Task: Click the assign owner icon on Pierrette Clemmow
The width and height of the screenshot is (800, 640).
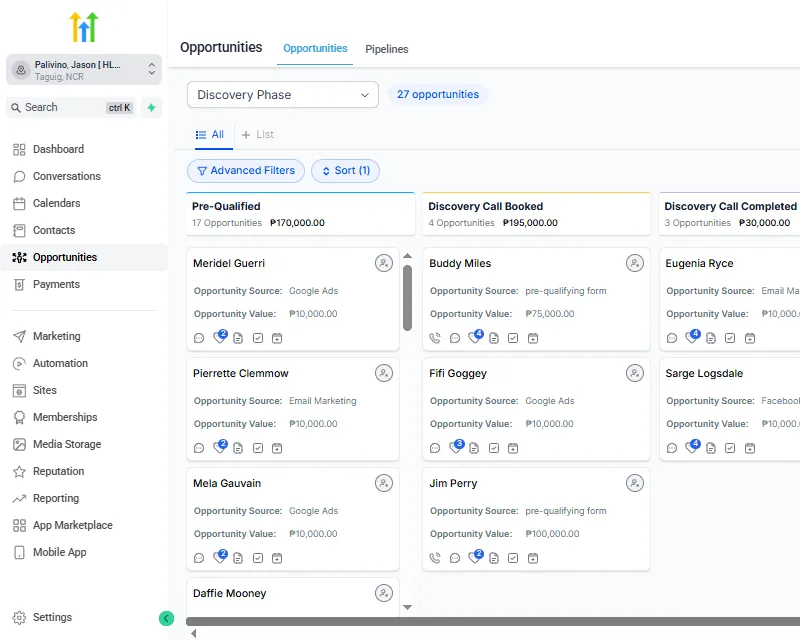Action: (x=384, y=373)
